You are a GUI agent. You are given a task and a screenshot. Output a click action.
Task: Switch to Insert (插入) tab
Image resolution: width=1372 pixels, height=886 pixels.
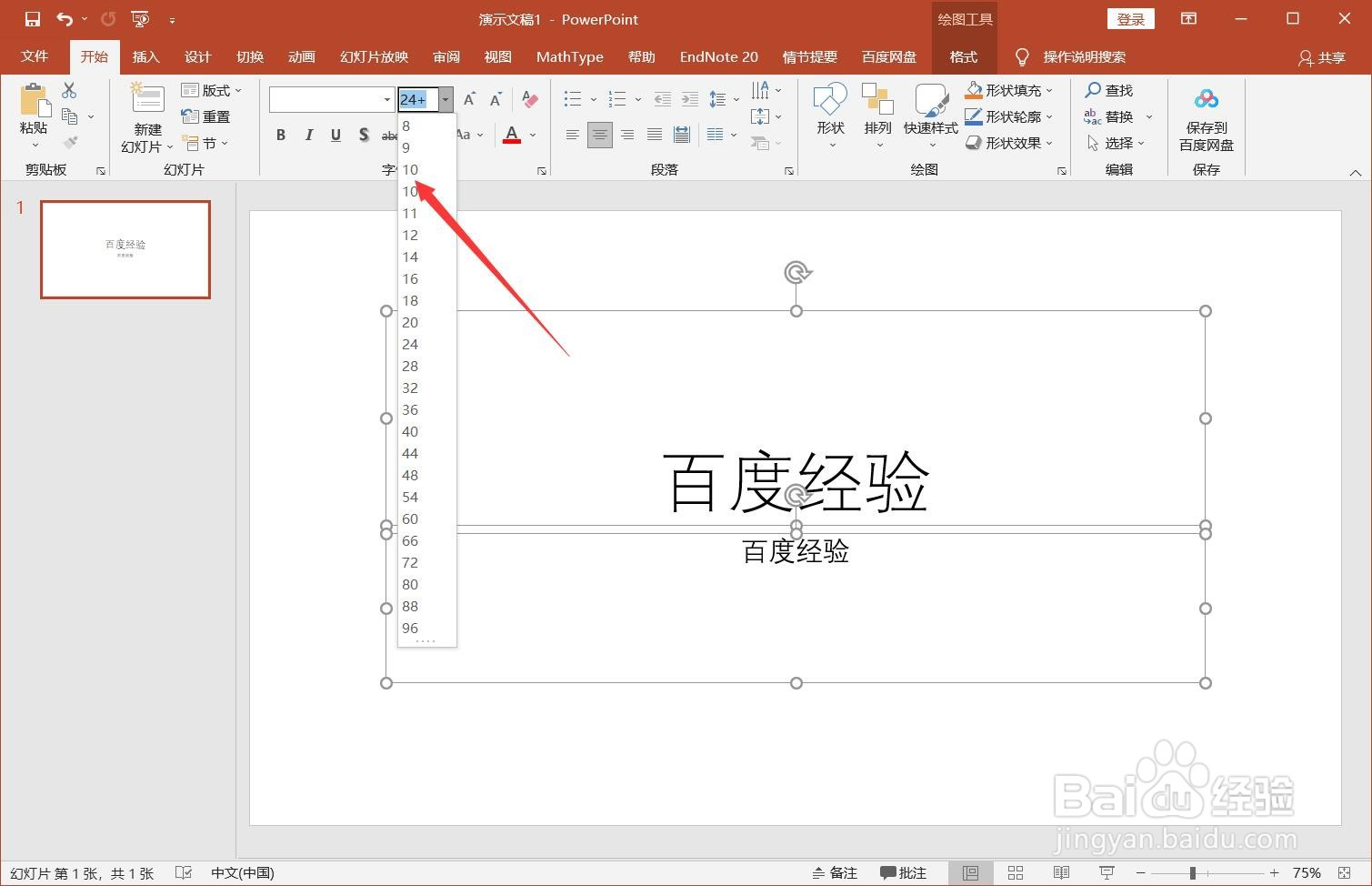pos(145,56)
